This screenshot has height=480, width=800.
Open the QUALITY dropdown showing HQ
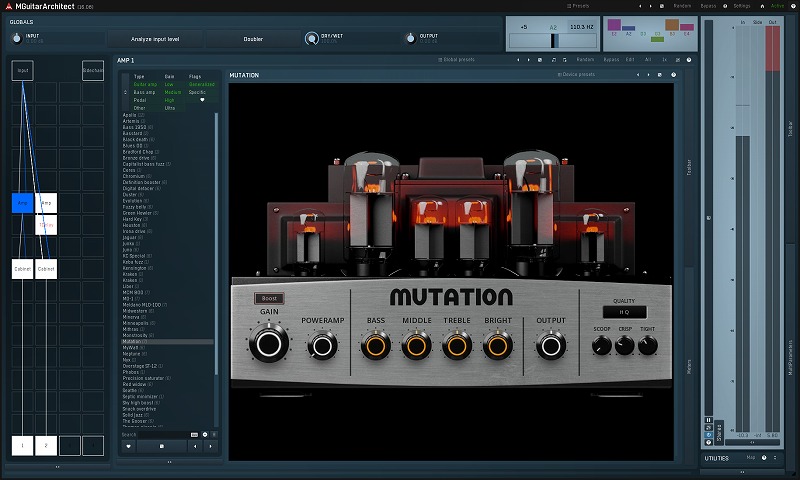(624, 312)
